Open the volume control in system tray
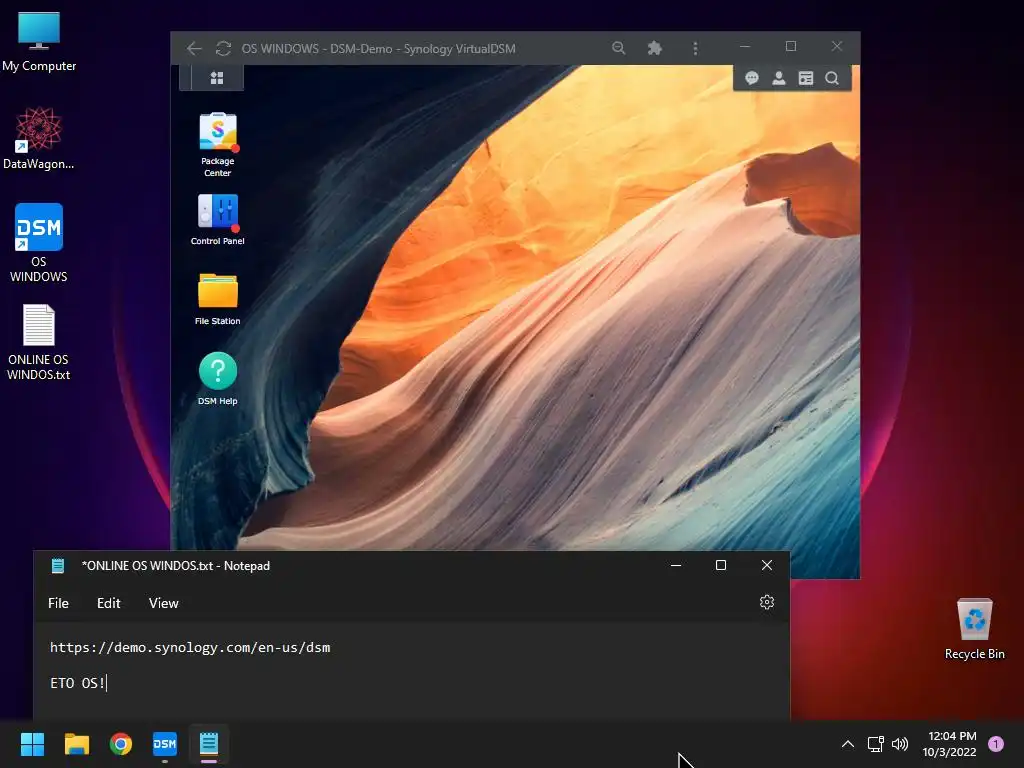The height and width of the screenshot is (768, 1024). [900, 744]
